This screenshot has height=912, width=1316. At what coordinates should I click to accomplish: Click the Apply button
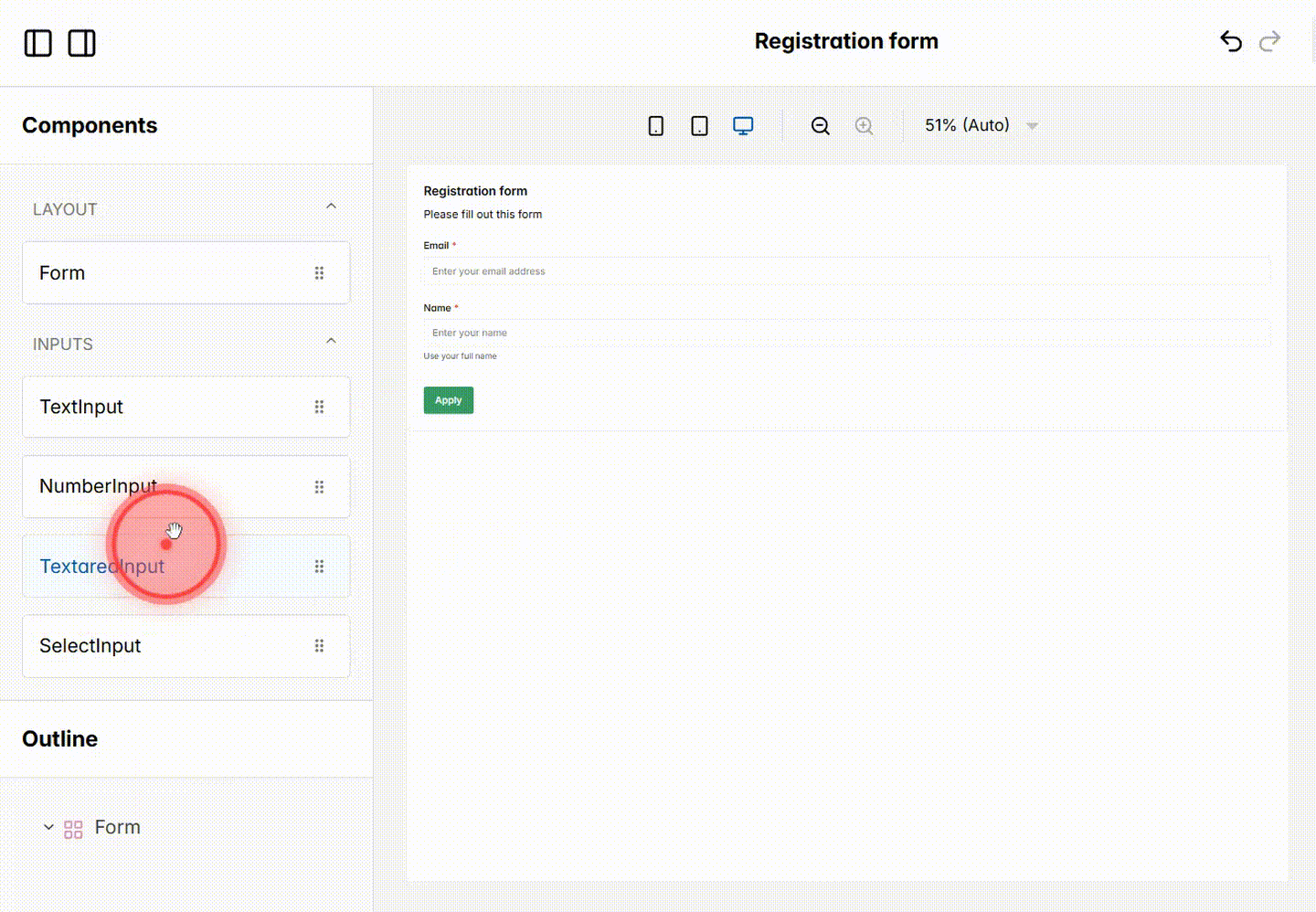[448, 399]
